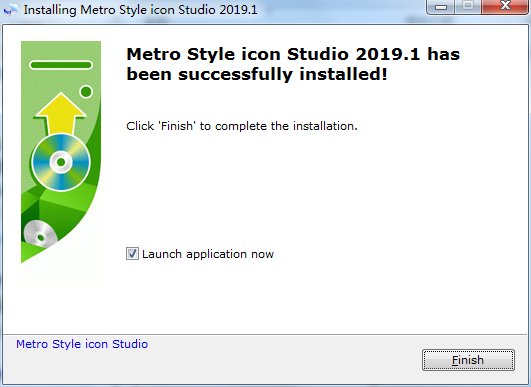Click the disabled maximize button

point(468,6)
